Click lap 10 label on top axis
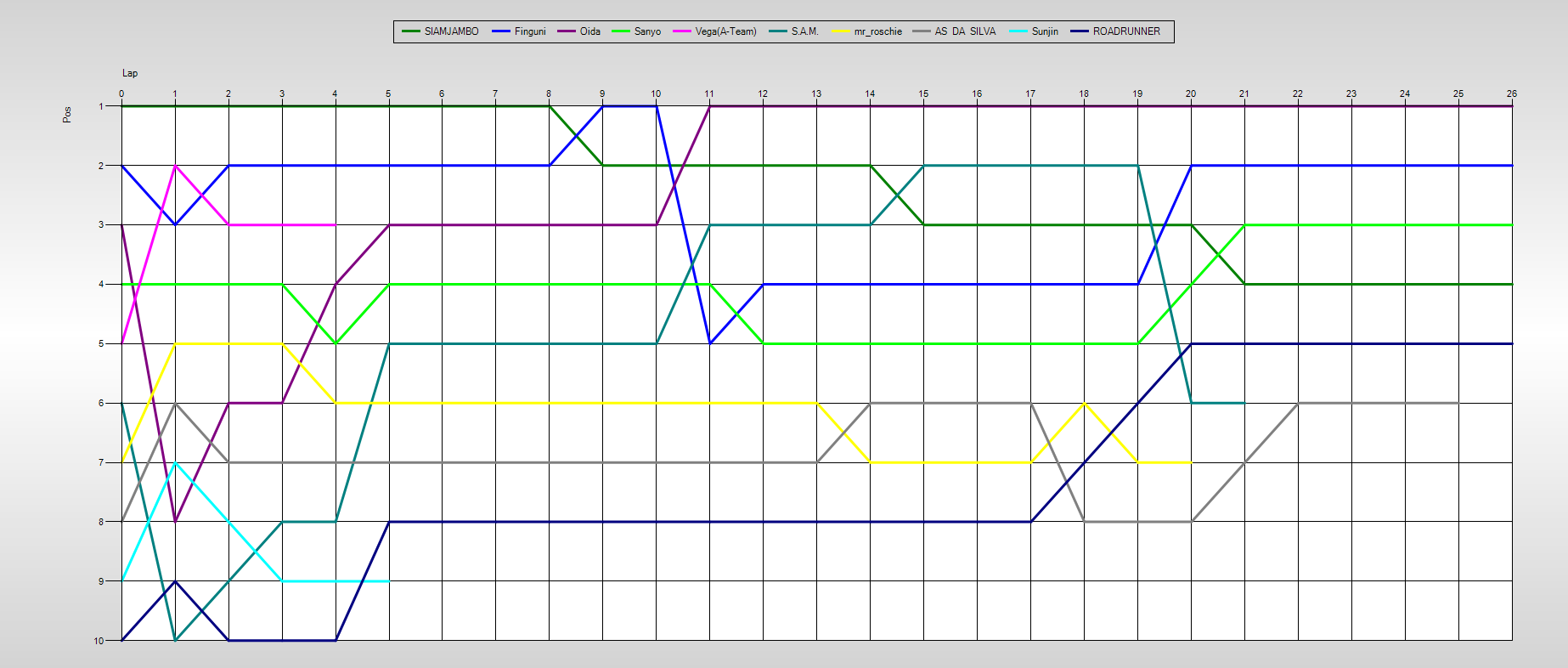The image size is (1568, 668). click(656, 93)
